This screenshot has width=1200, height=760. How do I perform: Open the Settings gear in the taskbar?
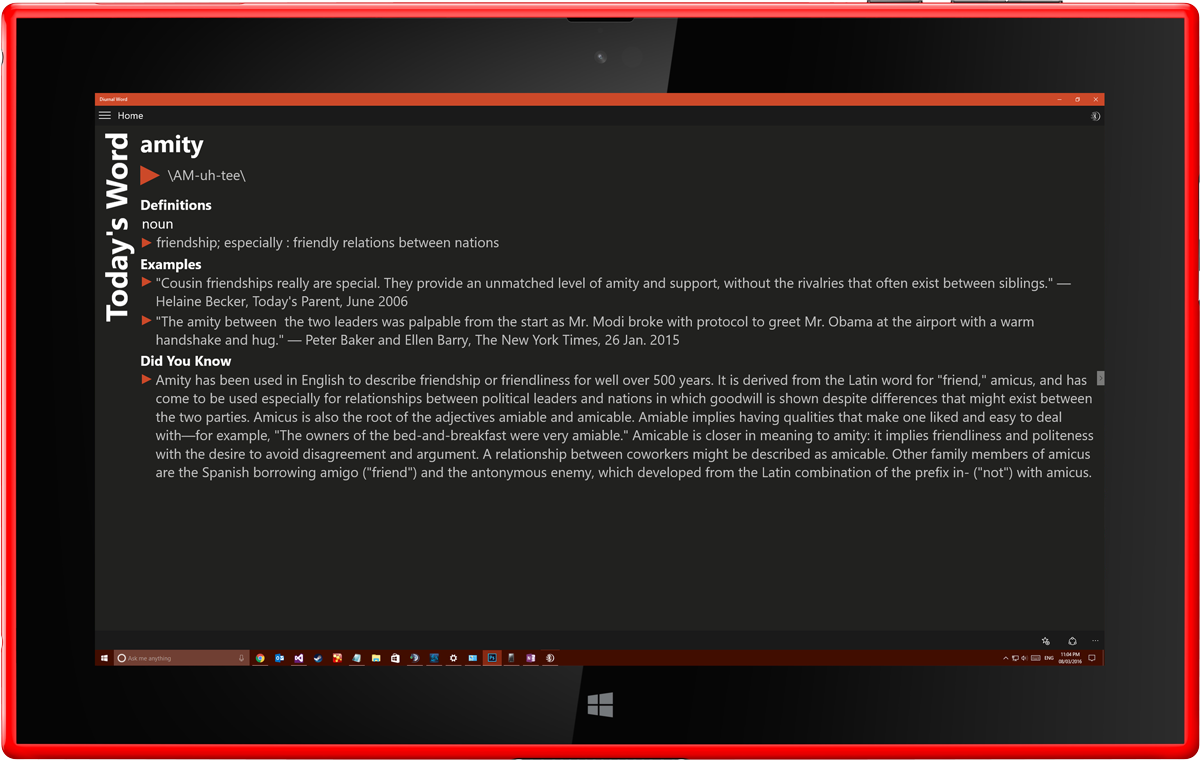tap(453, 658)
